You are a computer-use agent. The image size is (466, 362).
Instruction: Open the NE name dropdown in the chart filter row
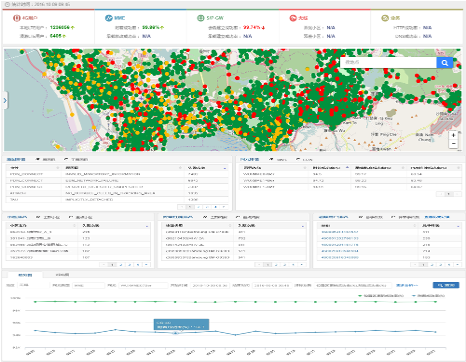coord(143,285)
